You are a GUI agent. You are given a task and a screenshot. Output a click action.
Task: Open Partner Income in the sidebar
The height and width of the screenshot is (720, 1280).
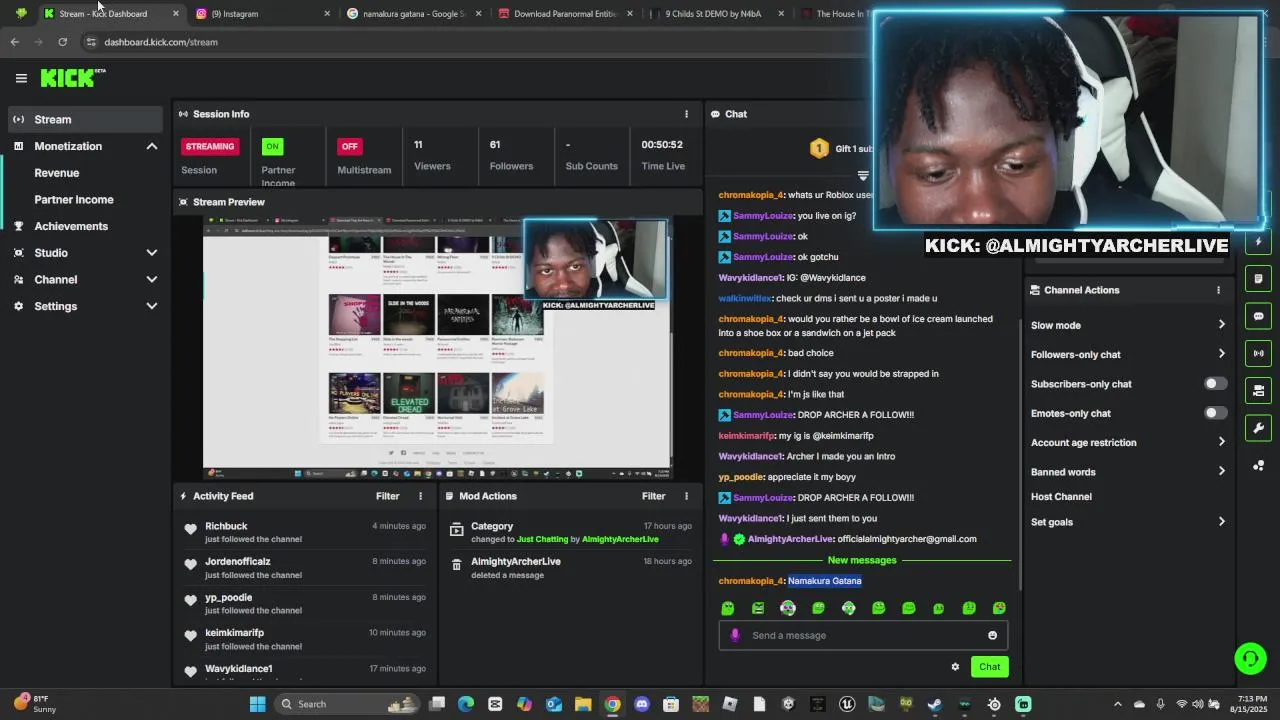tap(74, 199)
